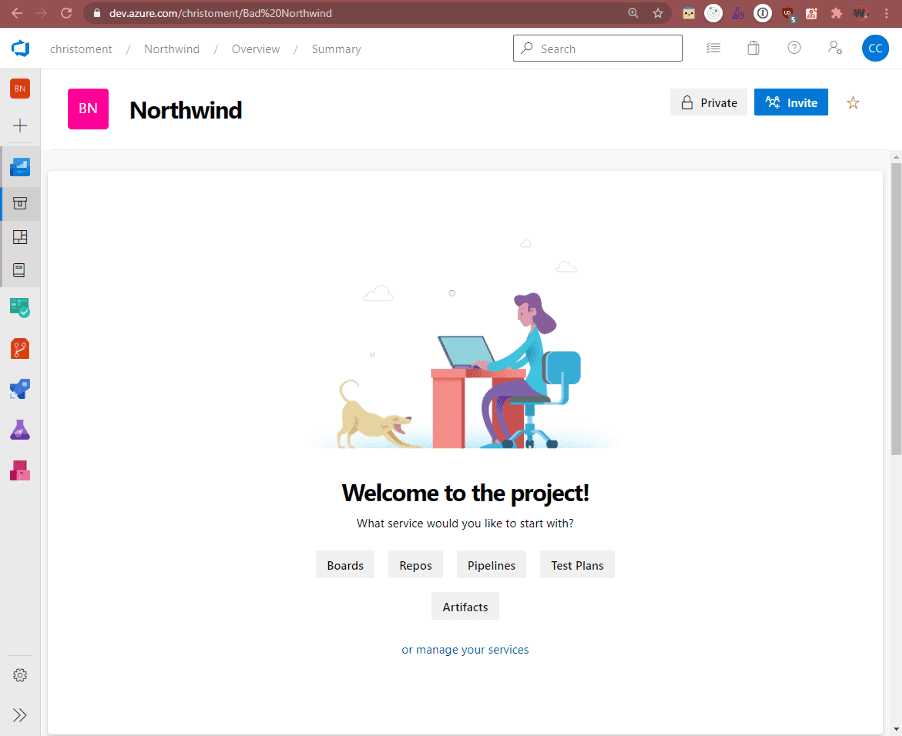
Task: Expand the sidebar with the double chevron
Action: [x=20, y=715]
